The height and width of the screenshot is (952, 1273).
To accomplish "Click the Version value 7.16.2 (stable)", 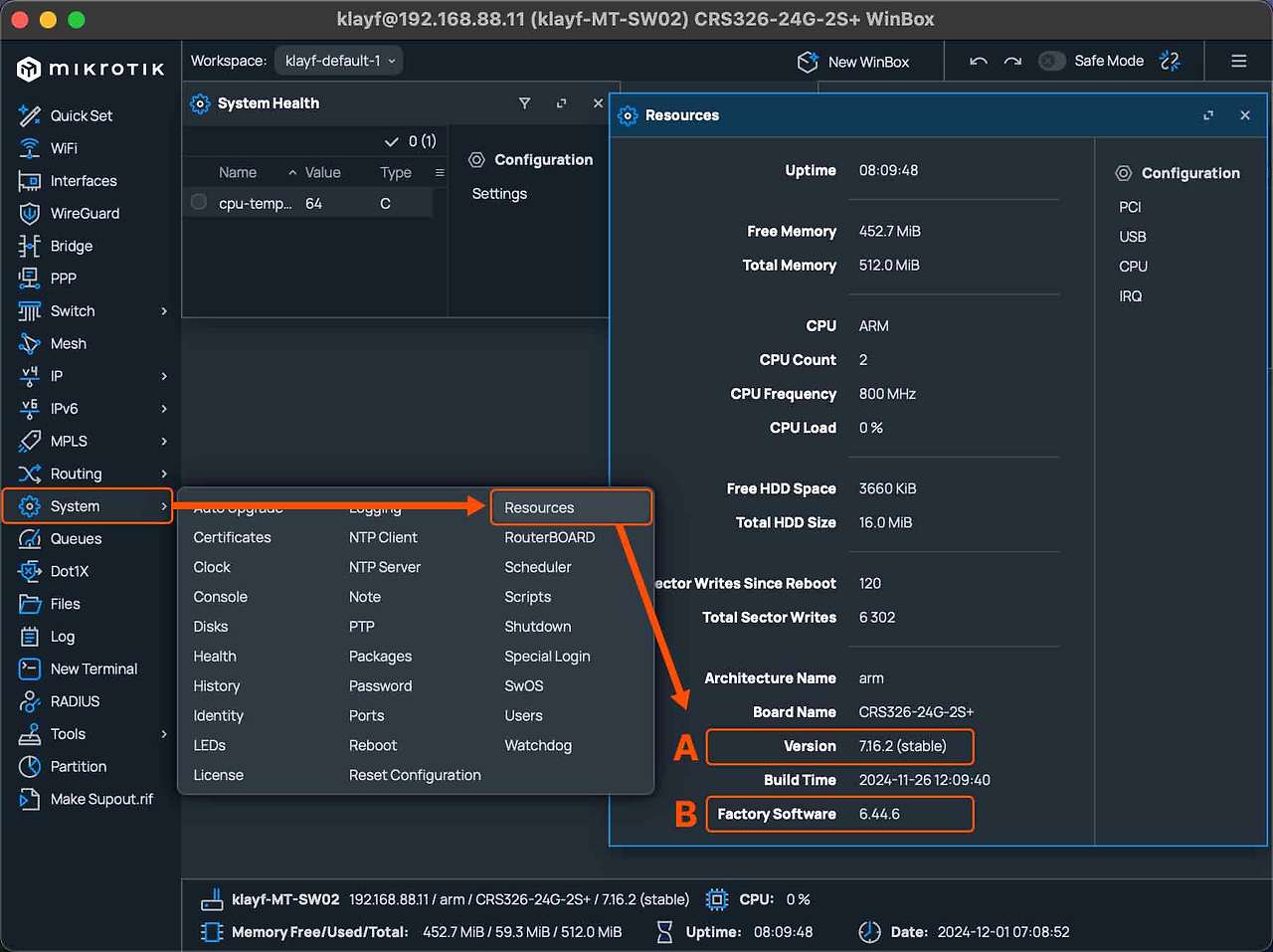I will [x=903, y=746].
